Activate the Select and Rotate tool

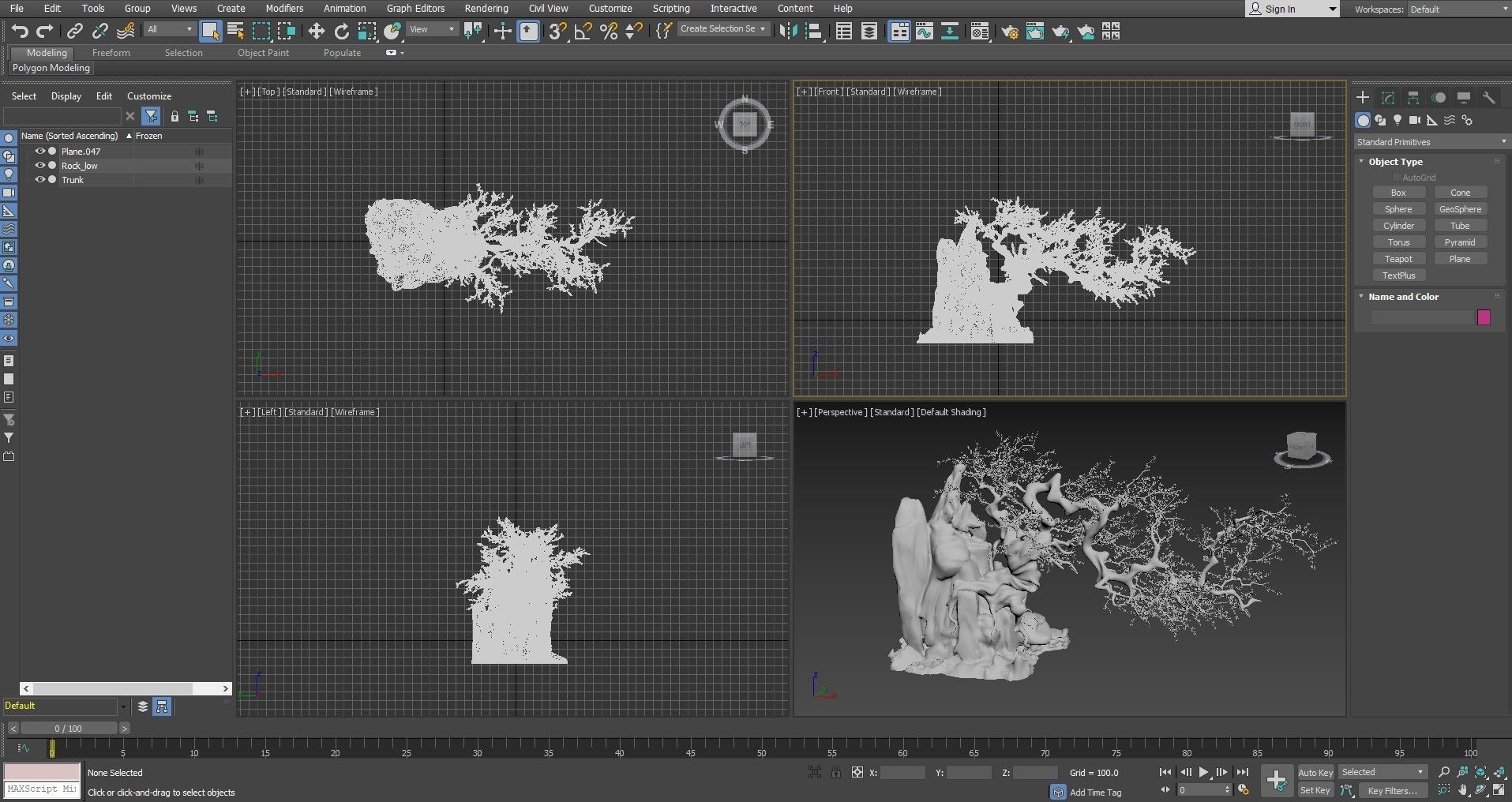tap(341, 31)
